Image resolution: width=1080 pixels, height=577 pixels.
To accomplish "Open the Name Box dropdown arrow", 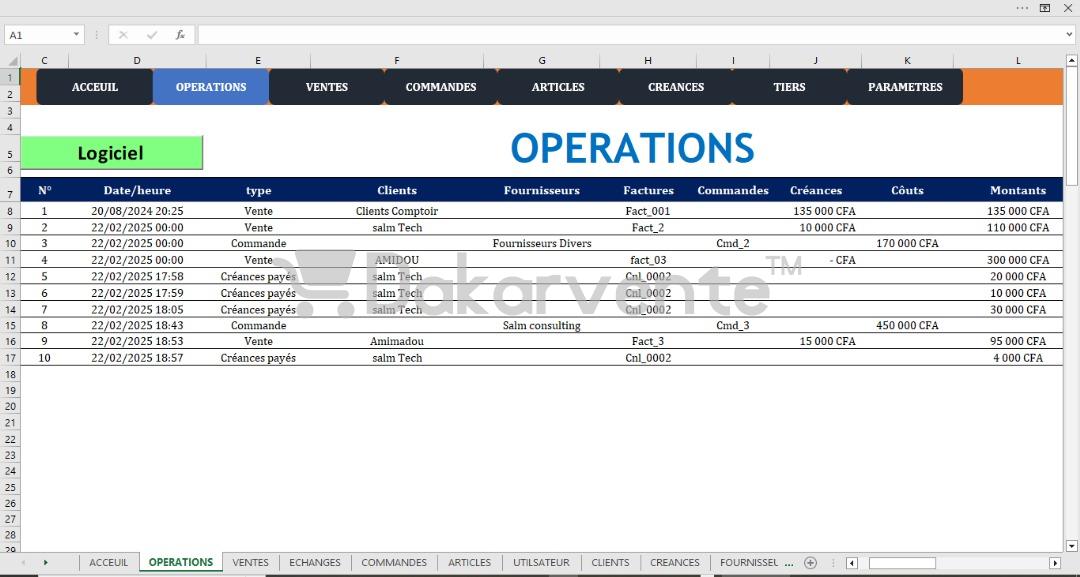I will point(76,34).
